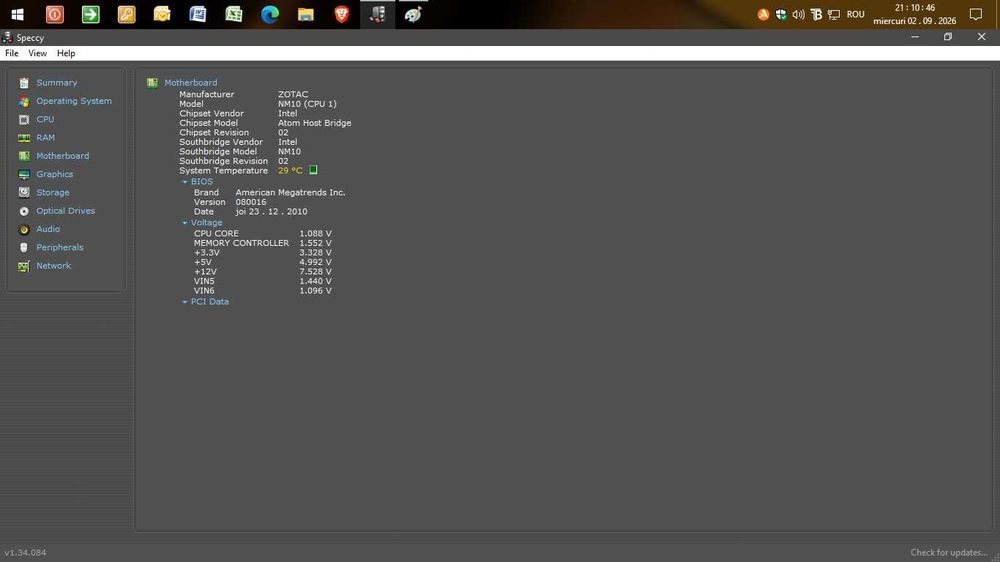Open Microsoft Excel from the taskbar

(x=233, y=14)
